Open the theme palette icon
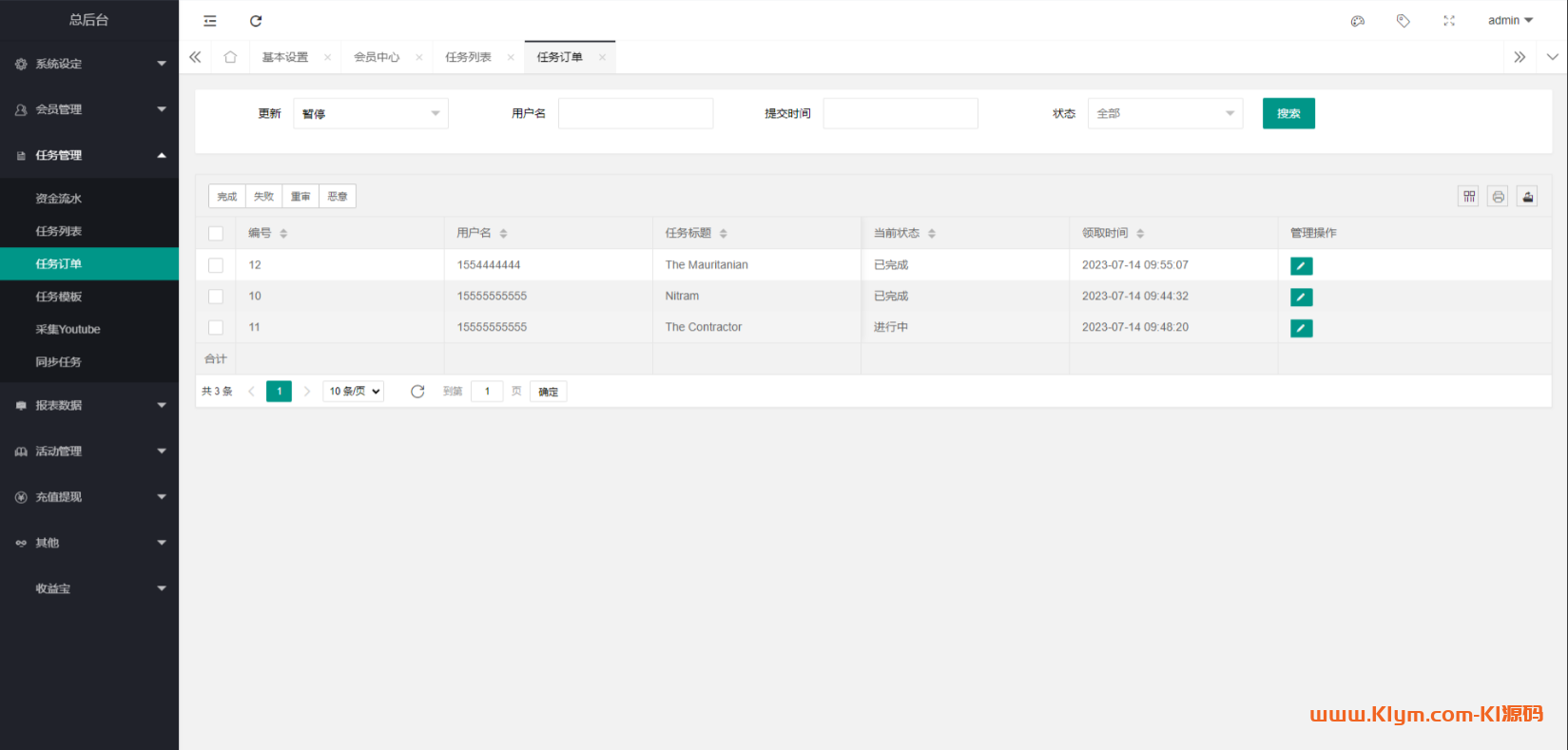 [1358, 21]
